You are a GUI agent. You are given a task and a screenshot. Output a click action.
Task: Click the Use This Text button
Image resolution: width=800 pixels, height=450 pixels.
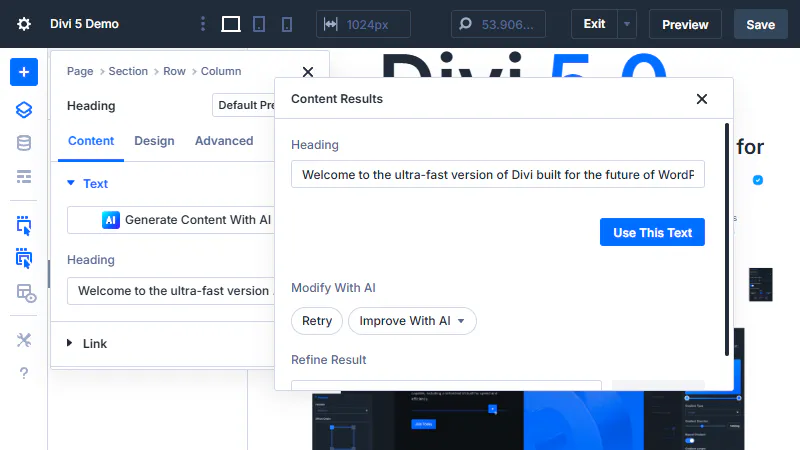(x=652, y=233)
